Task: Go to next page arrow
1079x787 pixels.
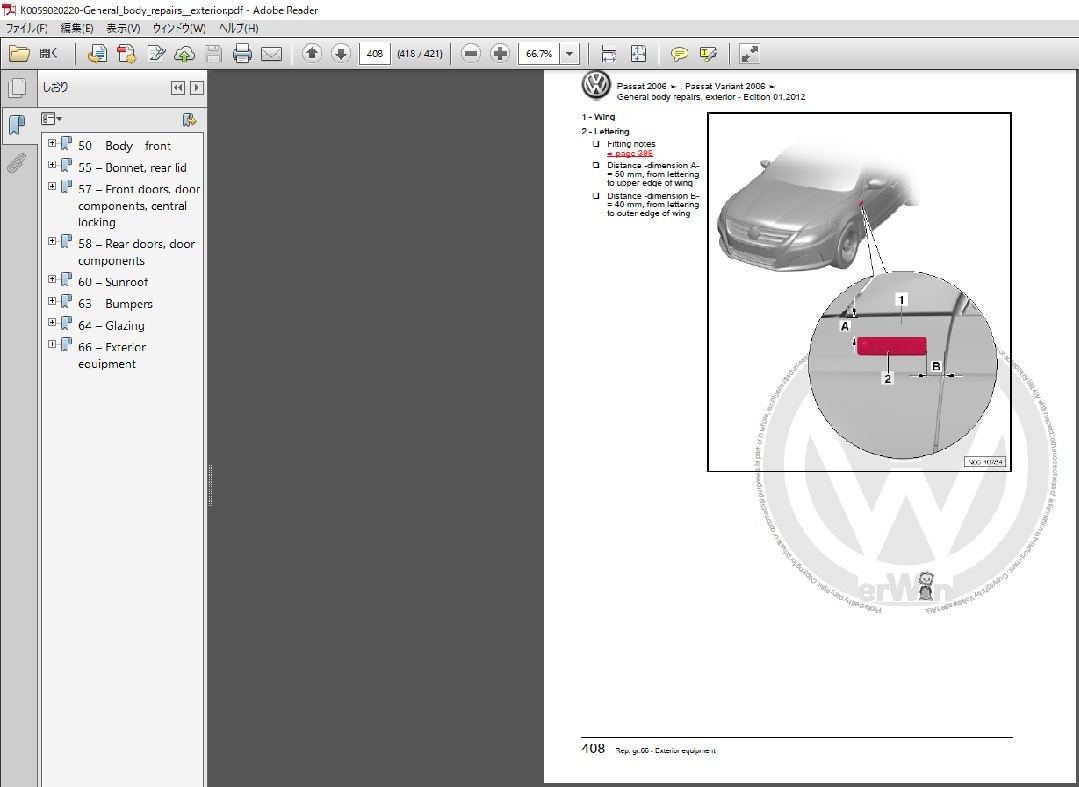Action: [341, 53]
